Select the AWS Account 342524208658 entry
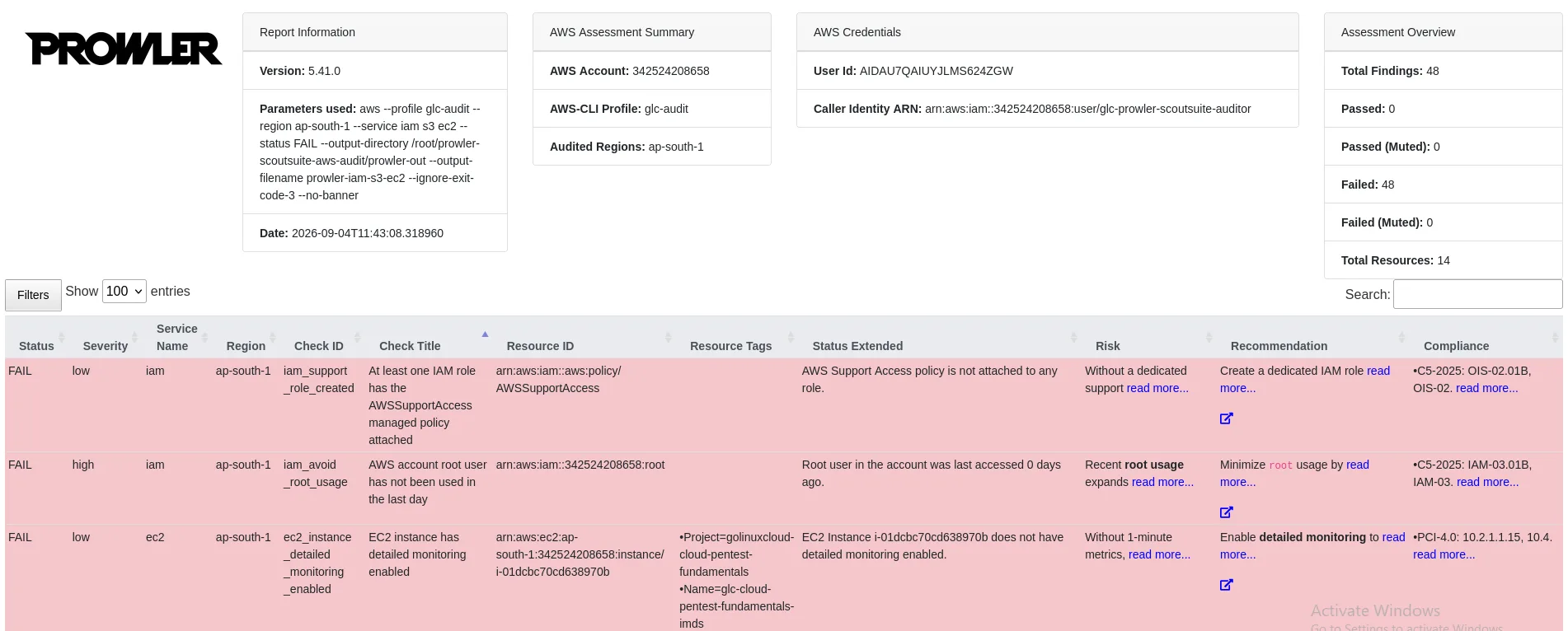This screenshot has height=631, width=1568. pos(652,71)
